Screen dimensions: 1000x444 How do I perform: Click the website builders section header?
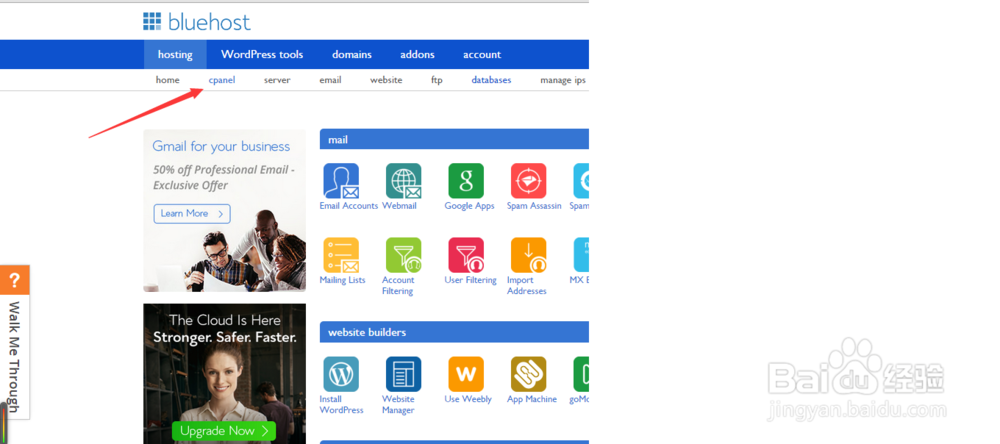click(x=454, y=332)
